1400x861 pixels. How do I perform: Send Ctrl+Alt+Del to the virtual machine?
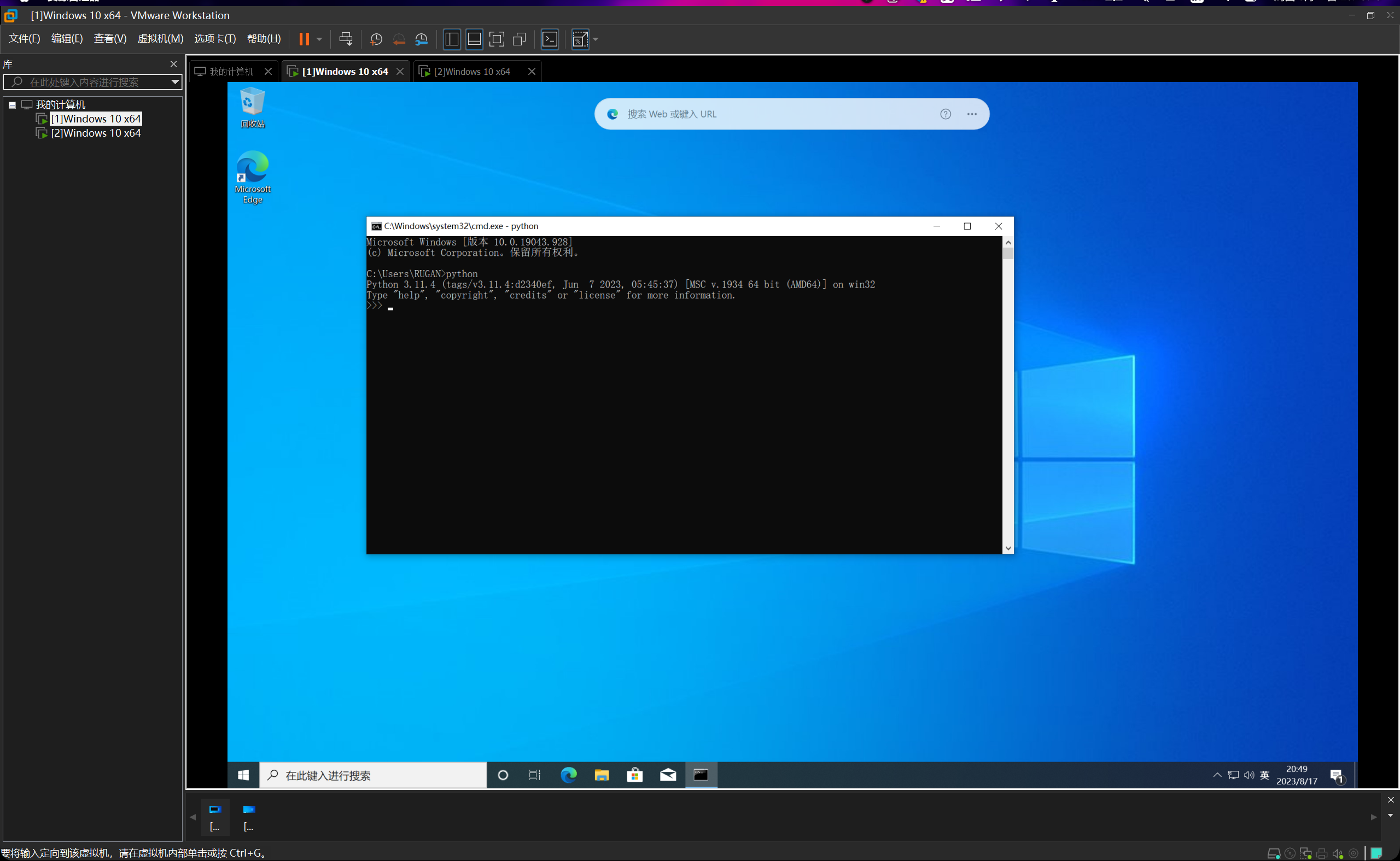click(x=346, y=39)
